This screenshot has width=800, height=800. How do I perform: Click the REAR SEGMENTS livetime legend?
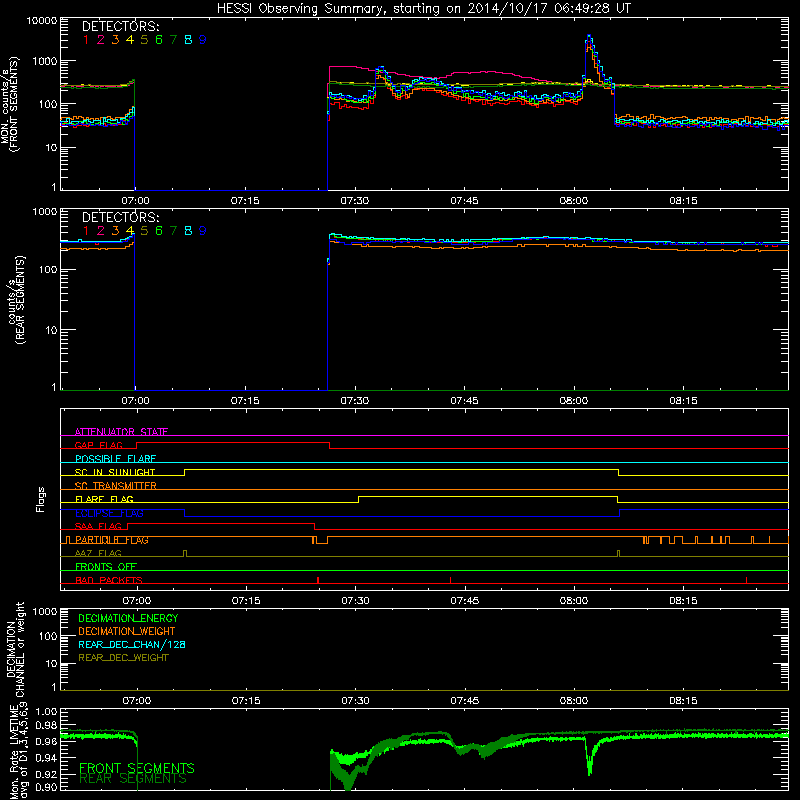(133, 779)
